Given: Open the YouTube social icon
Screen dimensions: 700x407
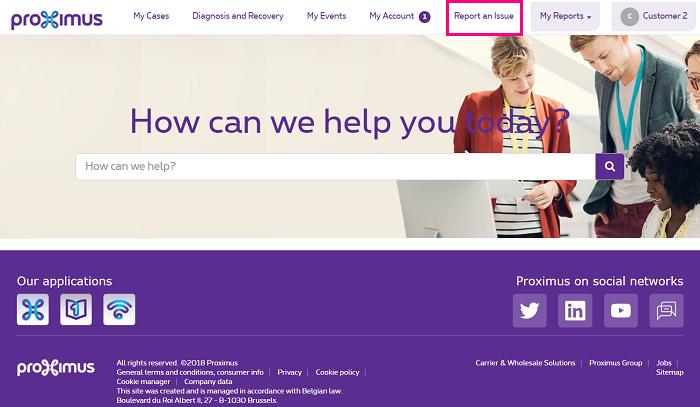Looking at the screenshot, I should tap(621, 311).
